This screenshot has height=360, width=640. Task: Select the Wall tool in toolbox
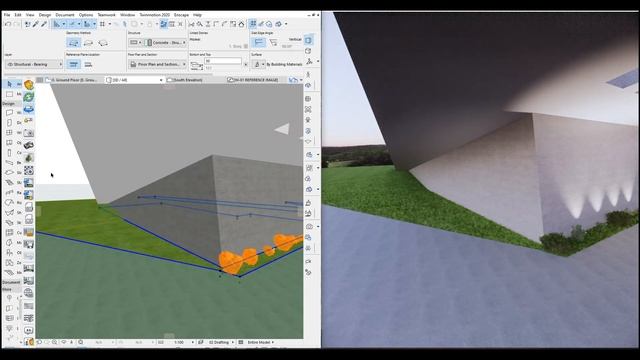point(9,112)
